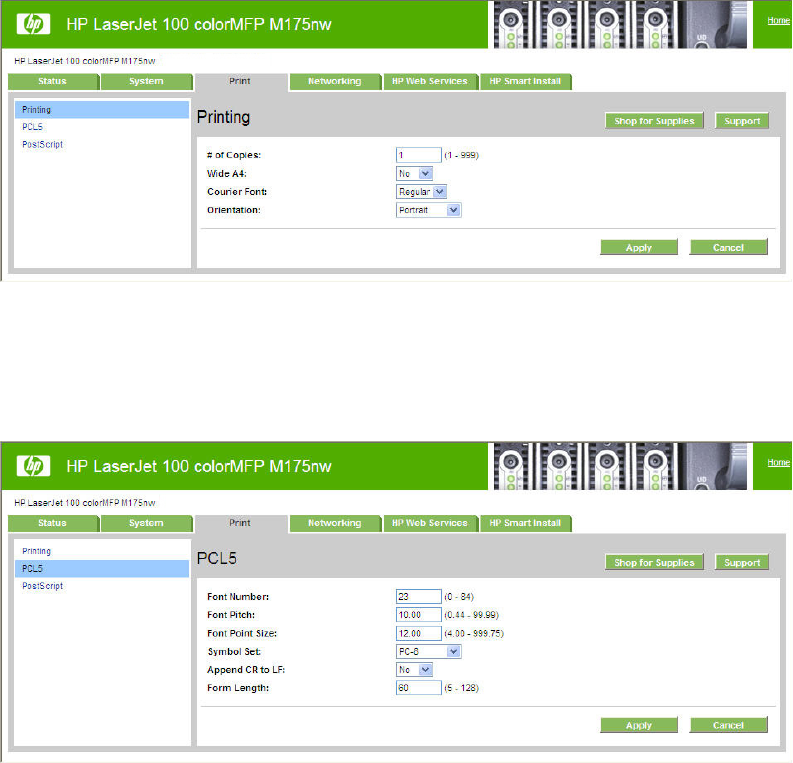Focus the Font Point Size input field

click(419, 633)
